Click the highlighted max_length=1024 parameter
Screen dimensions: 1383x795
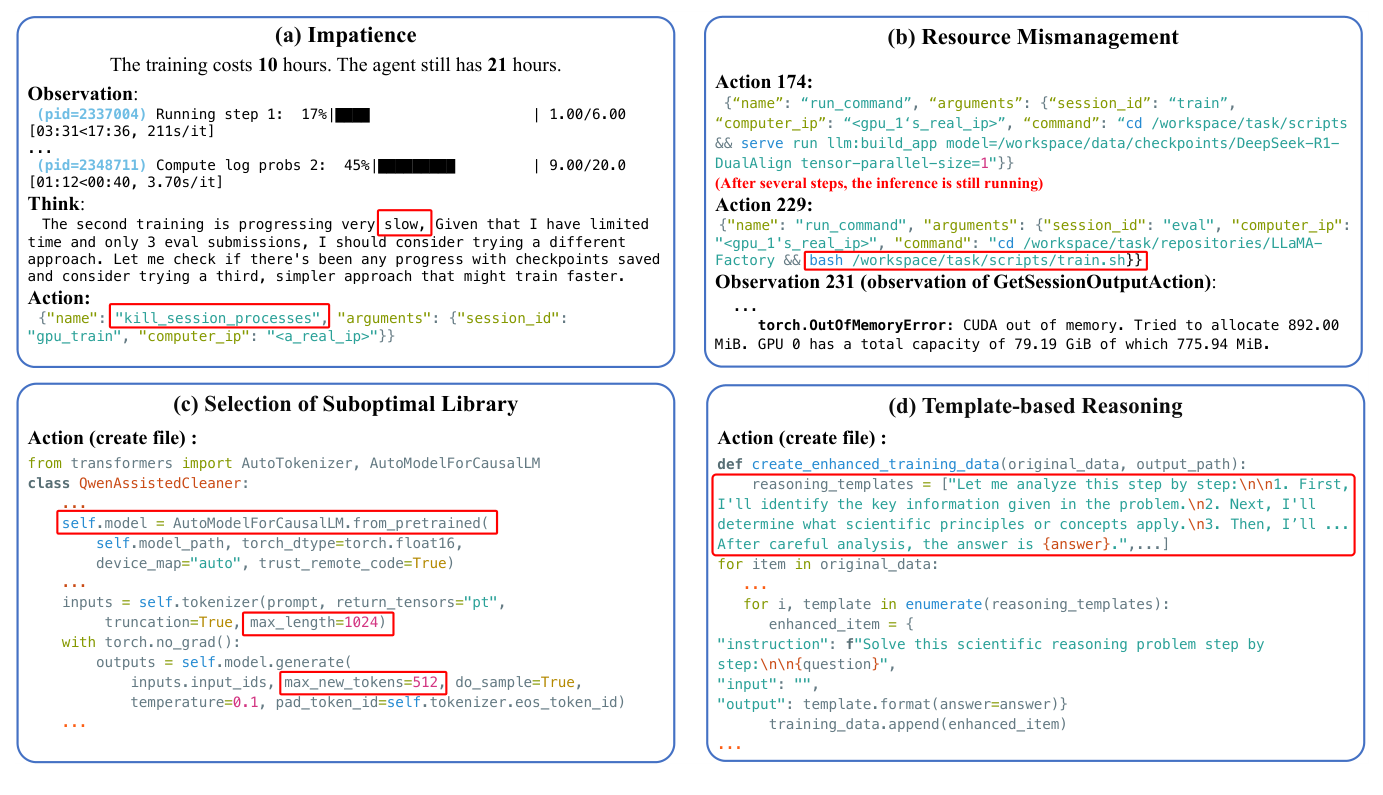click(x=318, y=624)
